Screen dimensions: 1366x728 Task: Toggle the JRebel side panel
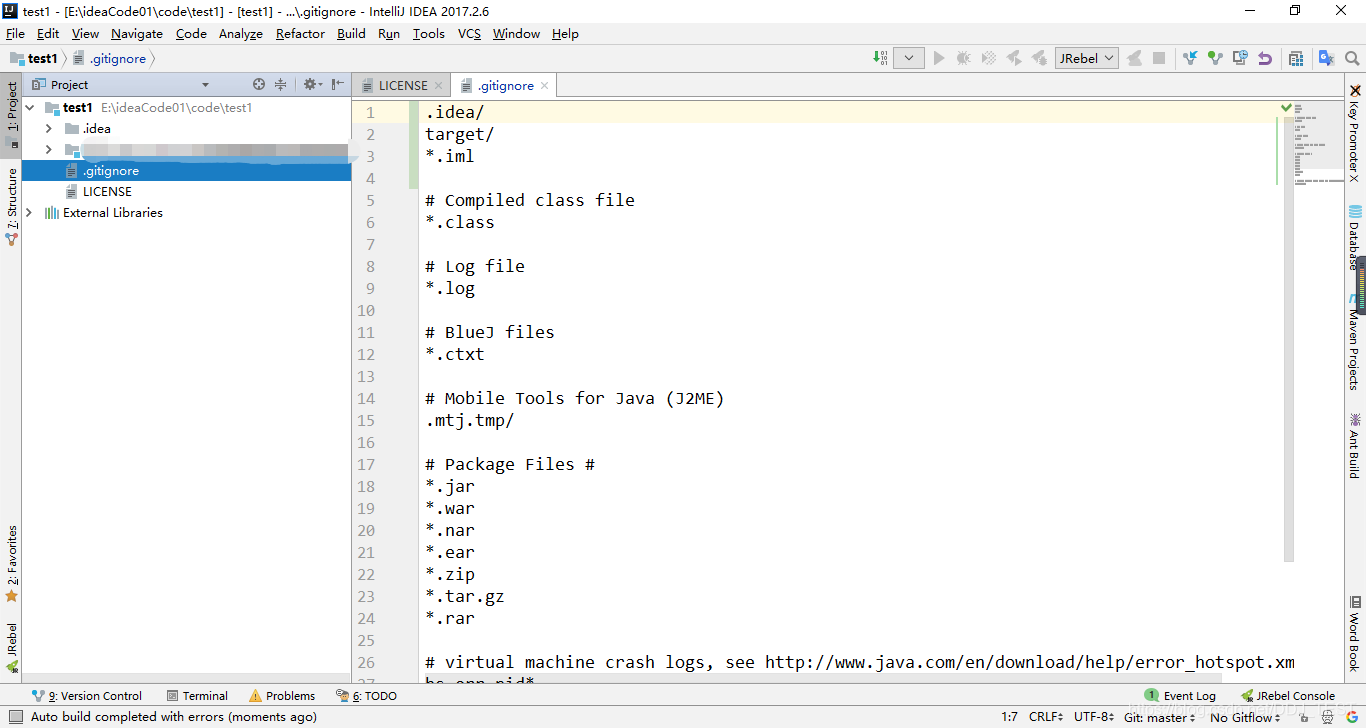[x=11, y=646]
